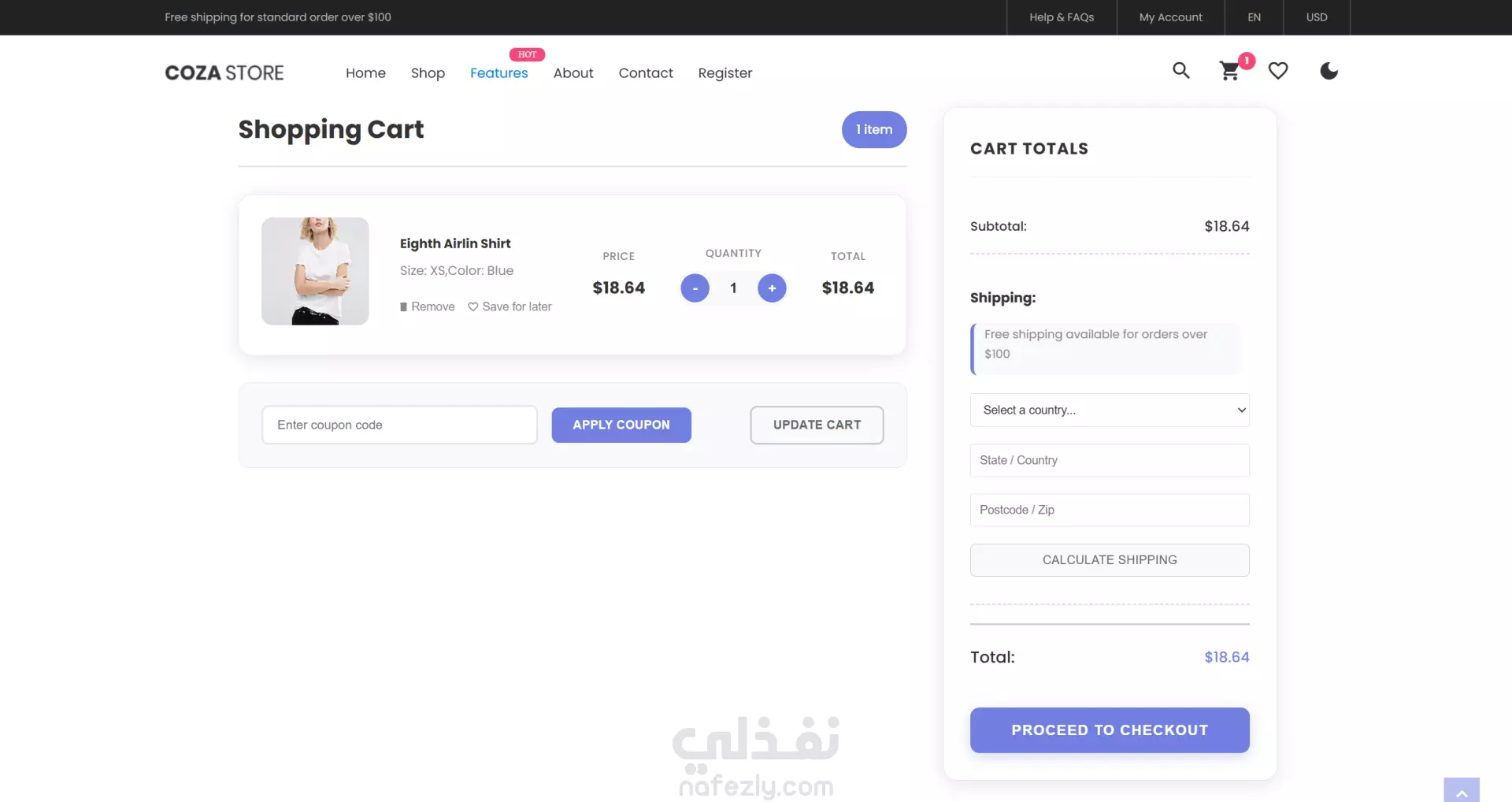1512x802 pixels.
Task: Click the Apply Coupon button
Action: [621, 425]
